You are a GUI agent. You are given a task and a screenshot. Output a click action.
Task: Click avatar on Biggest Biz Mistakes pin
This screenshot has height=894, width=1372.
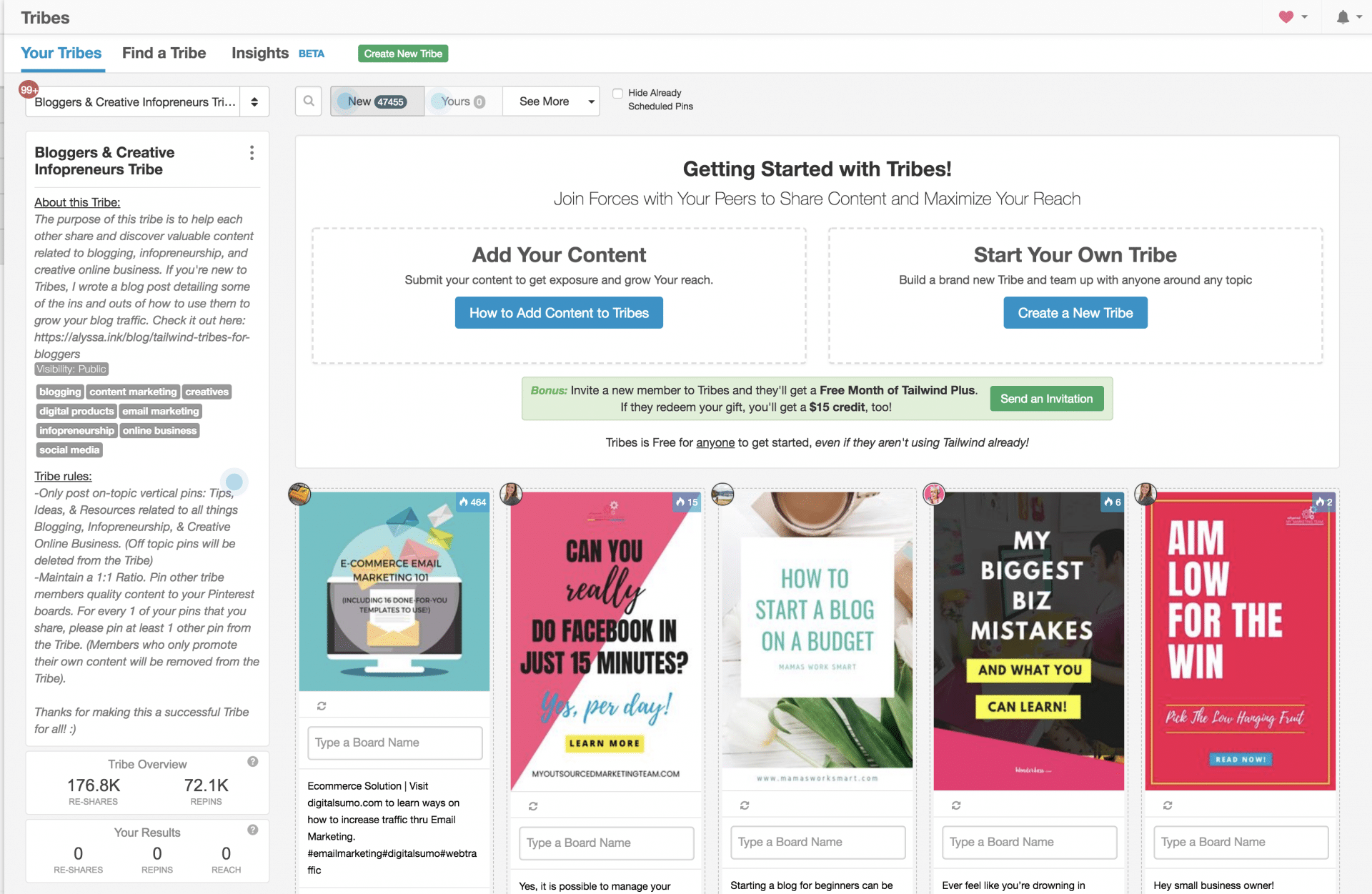click(x=934, y=494)
